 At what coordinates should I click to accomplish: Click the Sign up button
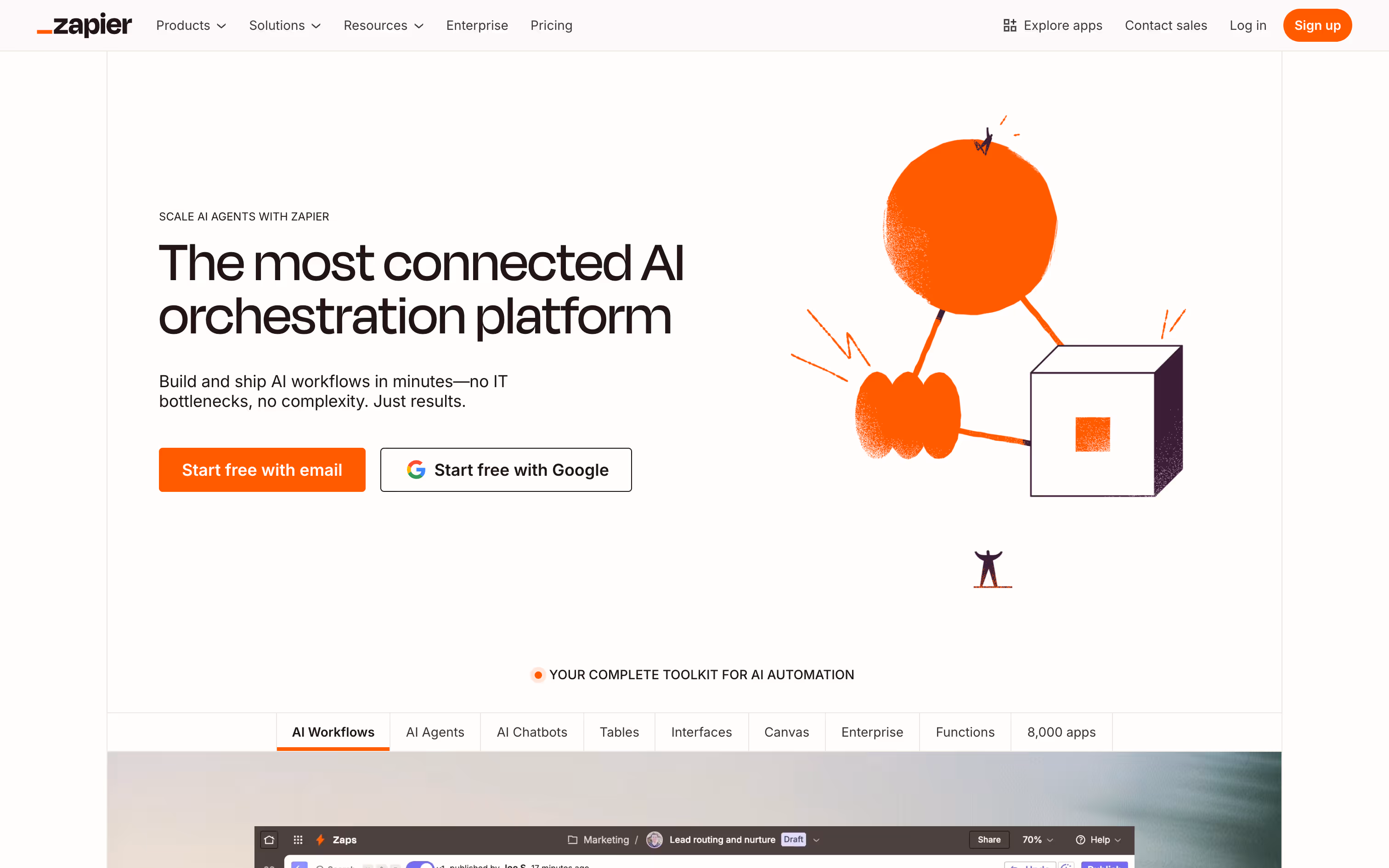click(1317, 25)
